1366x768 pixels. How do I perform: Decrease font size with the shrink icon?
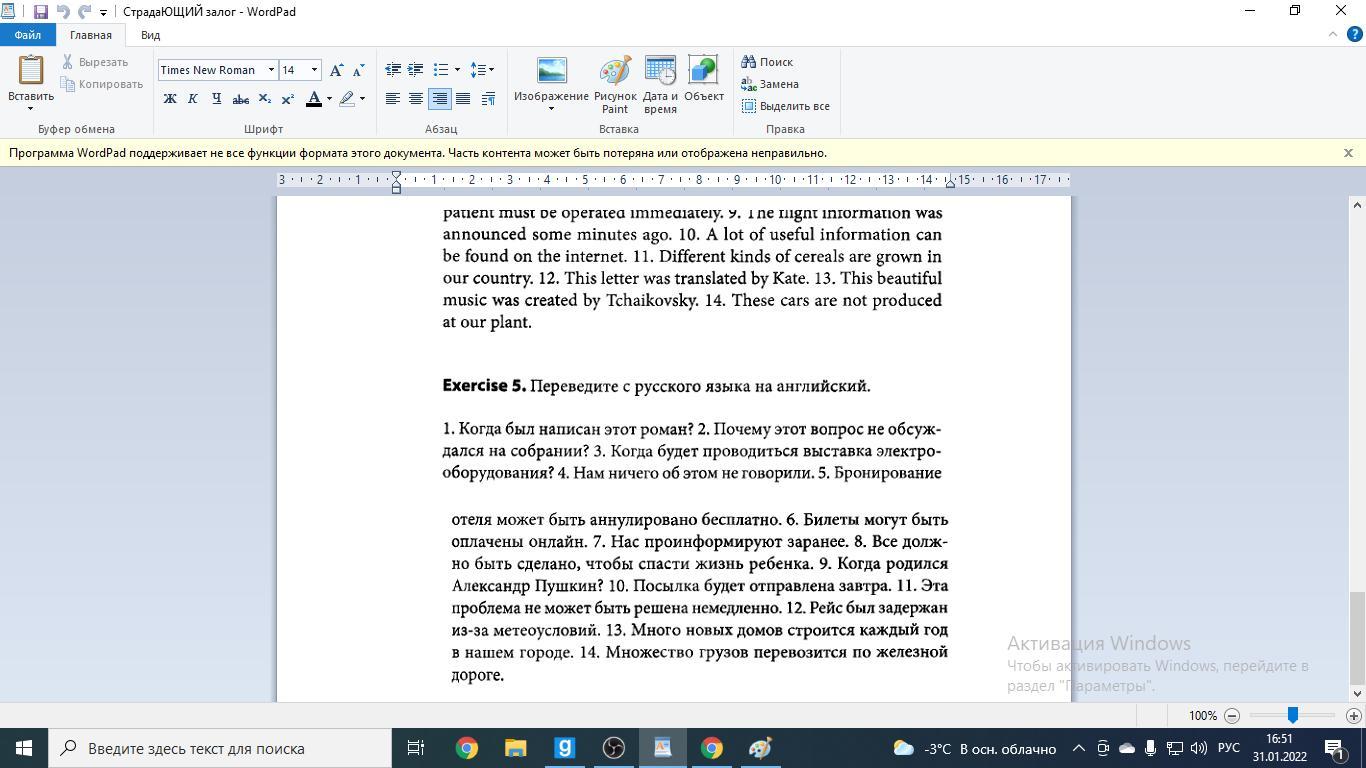[358, 70]
